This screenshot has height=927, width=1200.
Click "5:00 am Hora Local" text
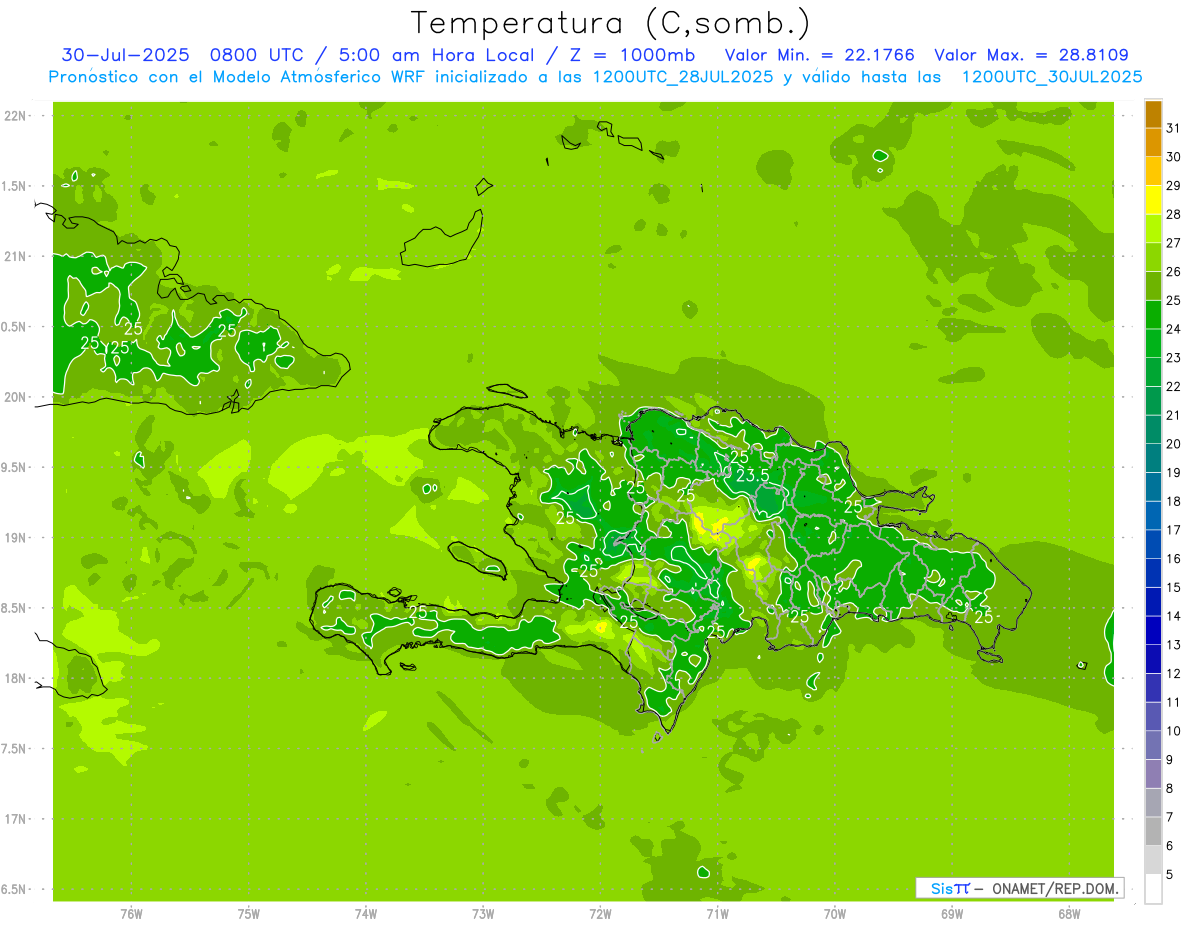tap(436, 55)
